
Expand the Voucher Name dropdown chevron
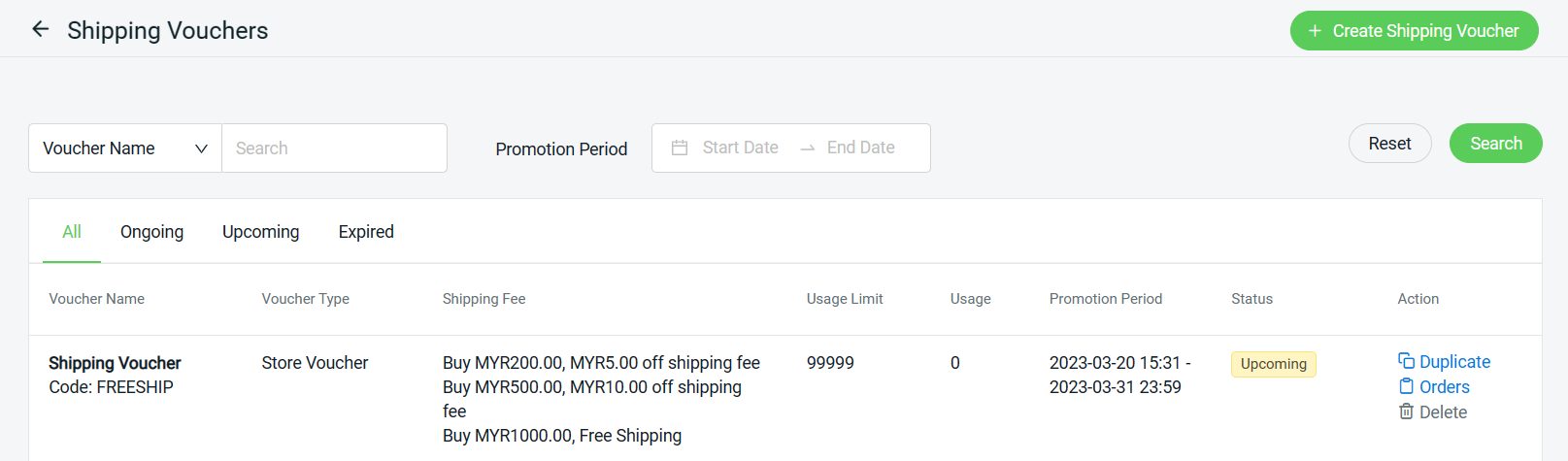pos(201,148)
